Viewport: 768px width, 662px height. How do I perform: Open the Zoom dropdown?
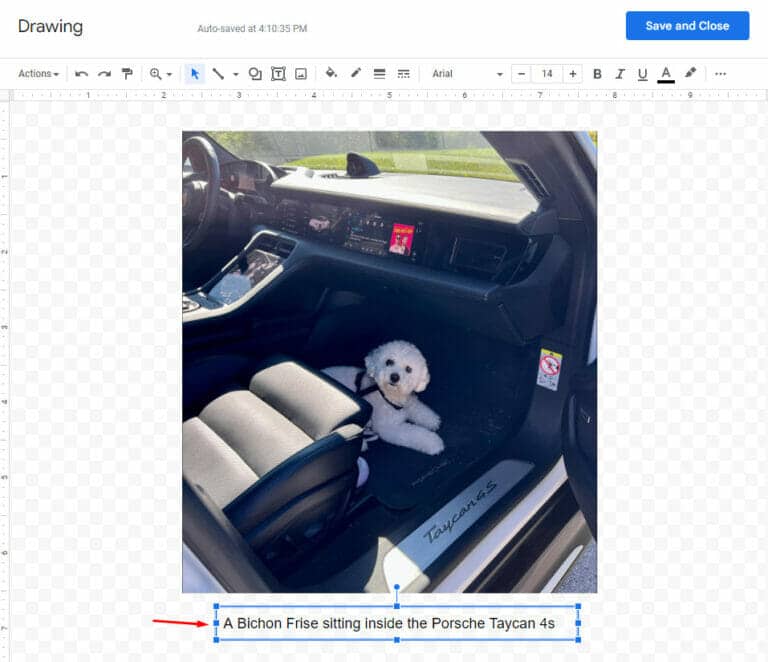(x=160, y=74)
